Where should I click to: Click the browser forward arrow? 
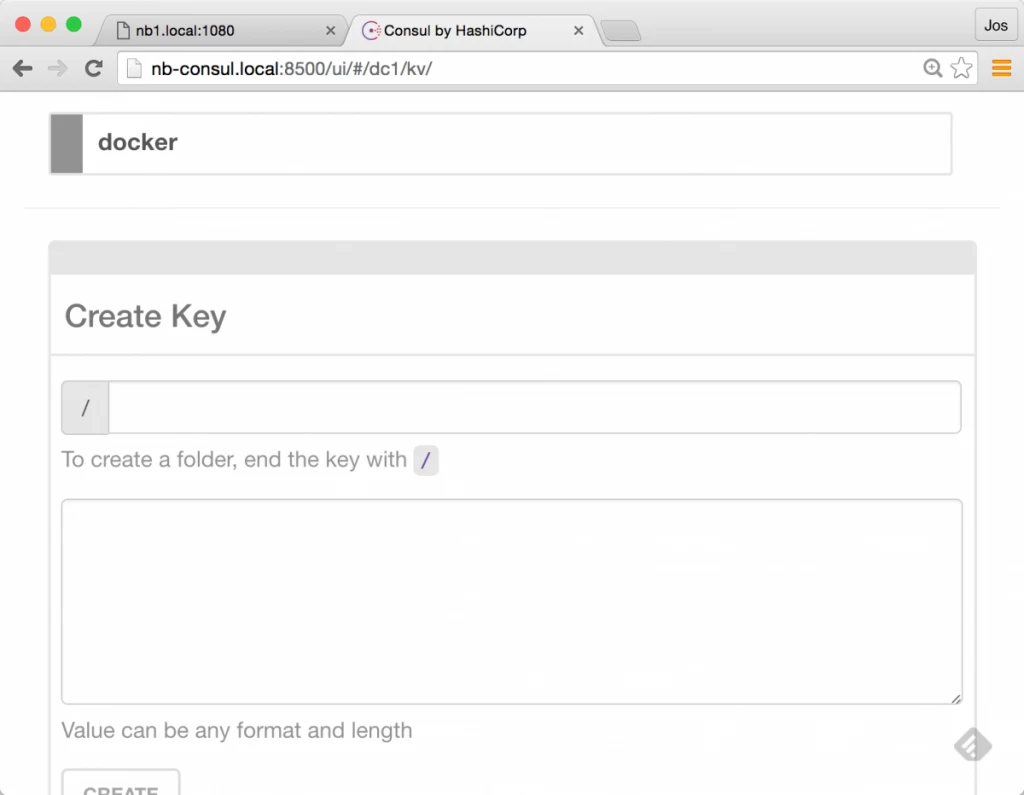click(58, 69)
